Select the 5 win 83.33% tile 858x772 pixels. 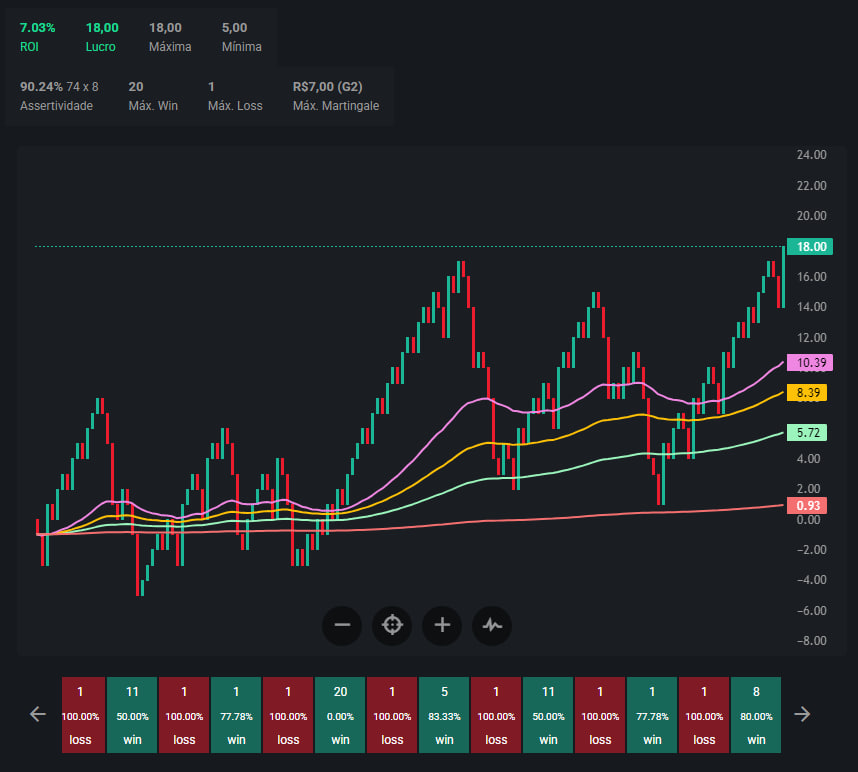[x=444, y=714]
